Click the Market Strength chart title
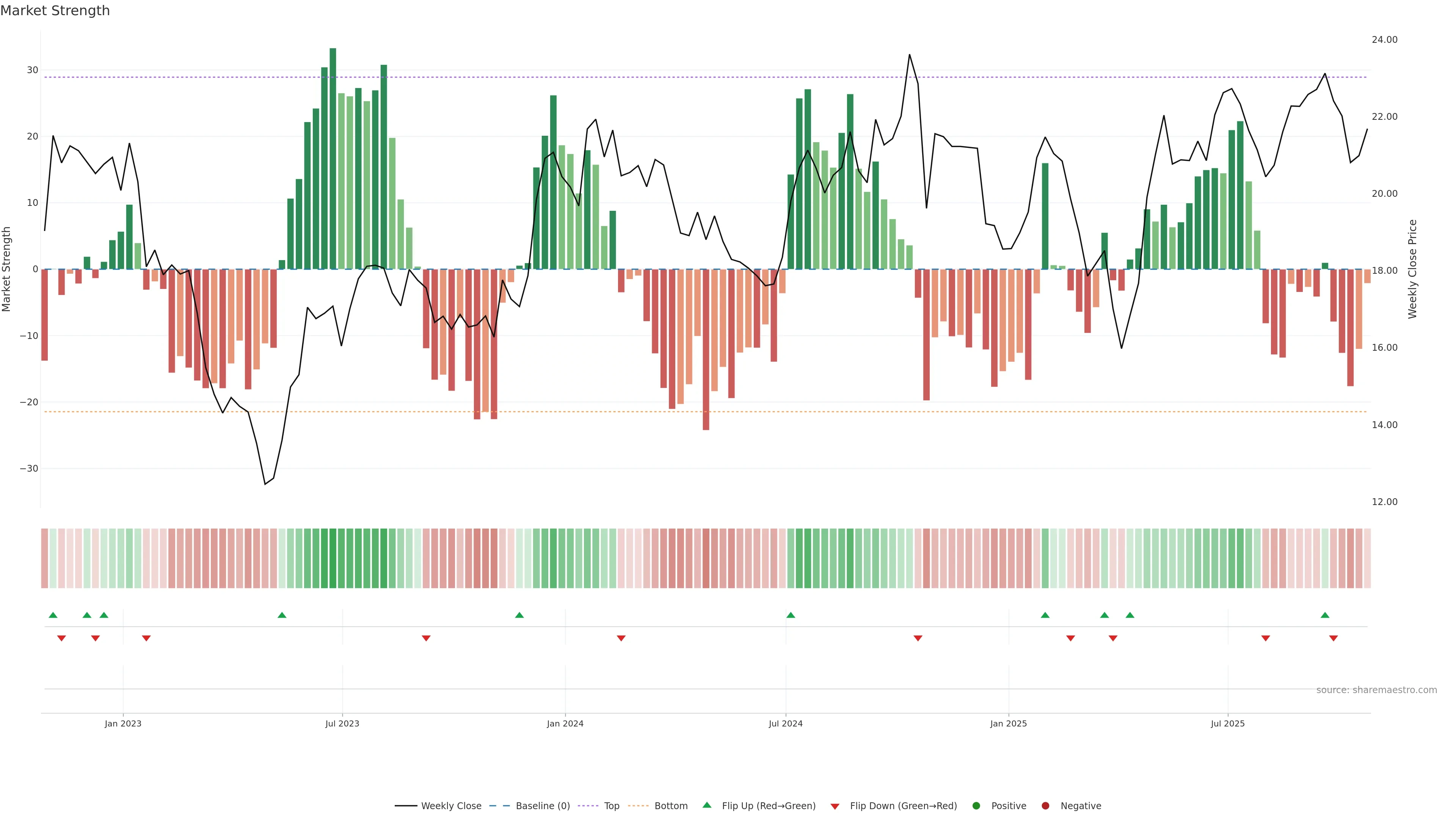This screenshot has width=1456, height=819. pos(55,11)
